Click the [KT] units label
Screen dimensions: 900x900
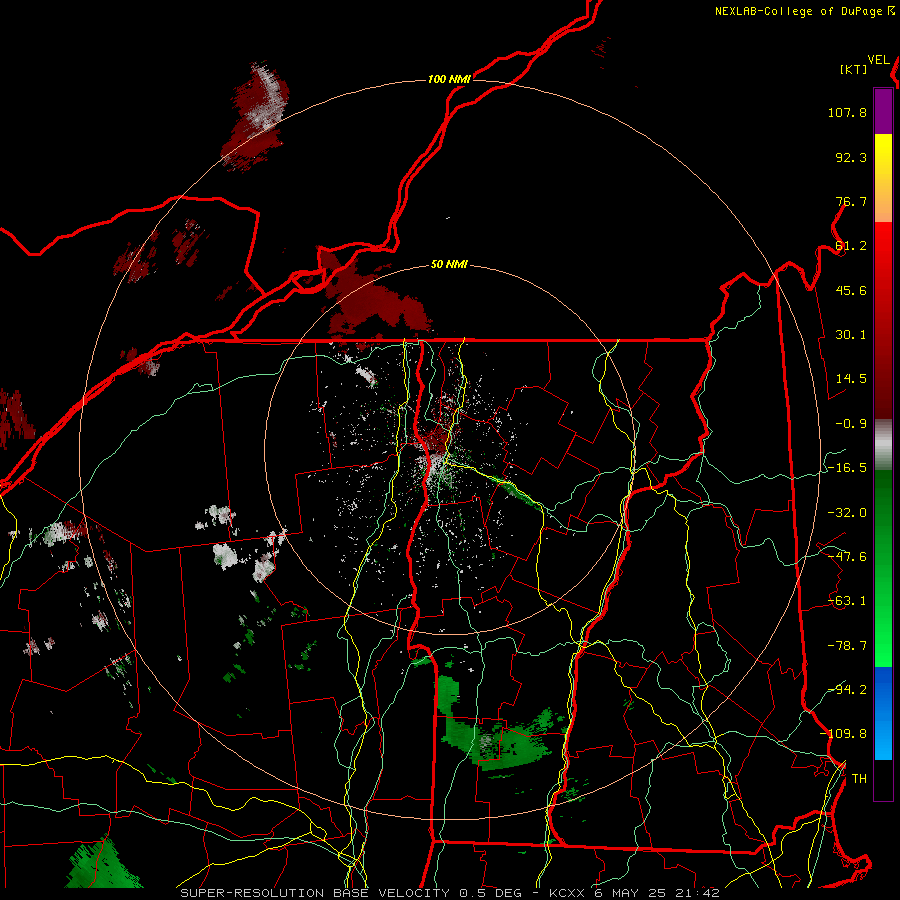pos(854,69)
